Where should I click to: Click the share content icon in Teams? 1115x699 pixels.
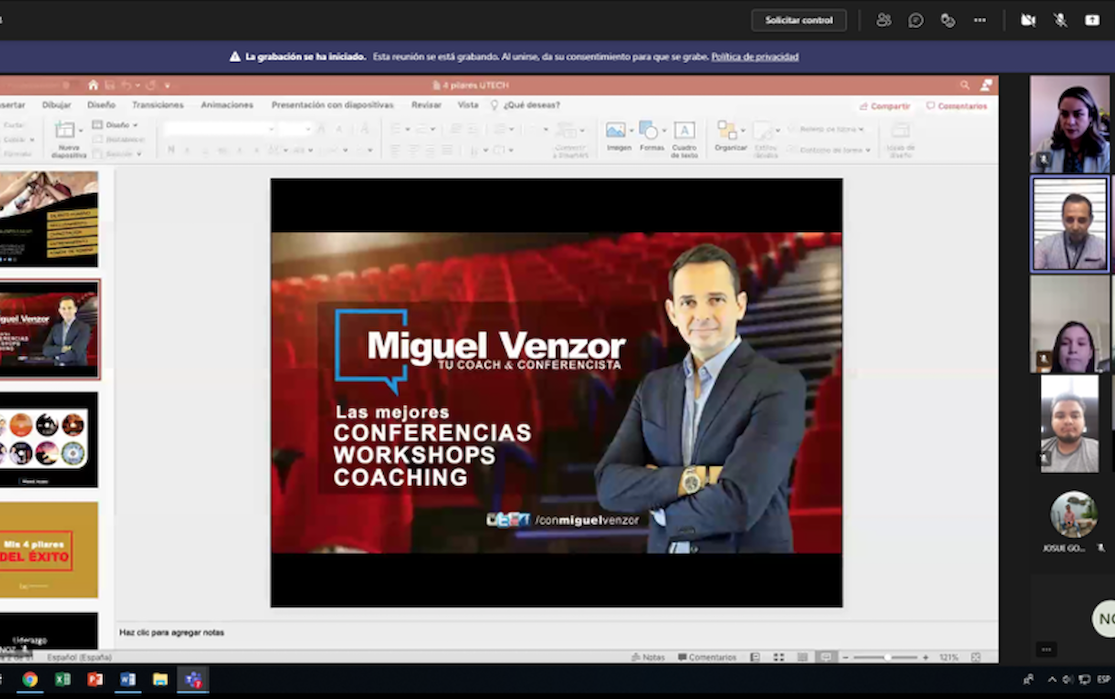[x=1092, y=20]
